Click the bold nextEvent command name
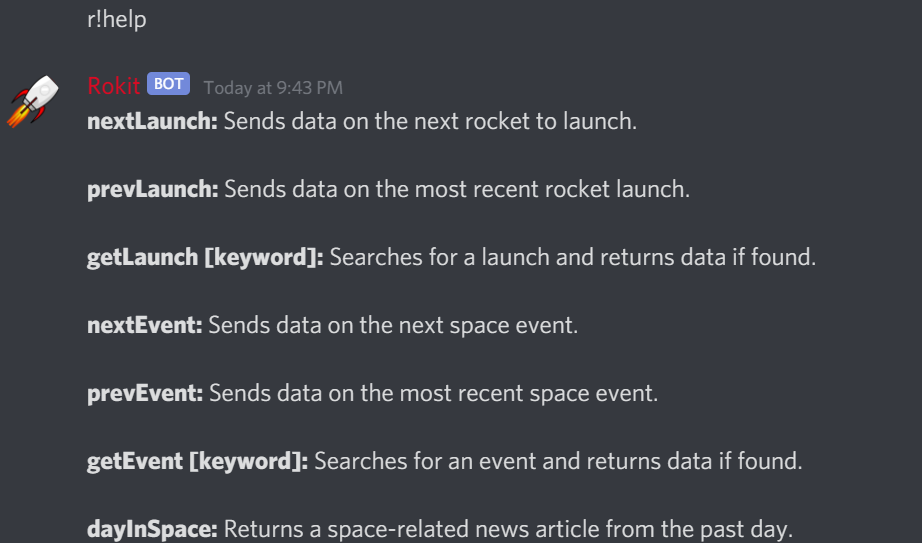Screen dimensions: 922x543 [x=145, y=325]
